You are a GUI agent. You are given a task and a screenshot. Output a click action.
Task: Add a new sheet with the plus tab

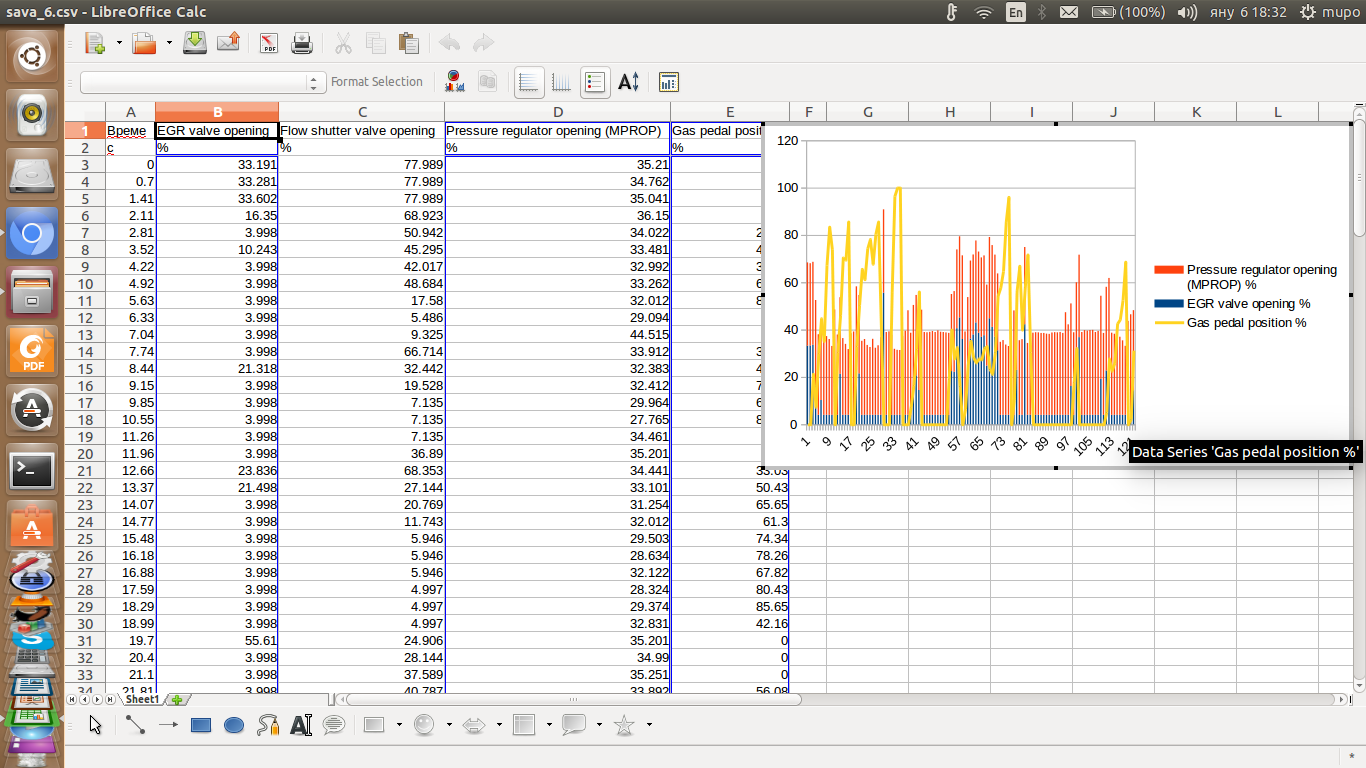pyautogui.click(x=177, y=700)
